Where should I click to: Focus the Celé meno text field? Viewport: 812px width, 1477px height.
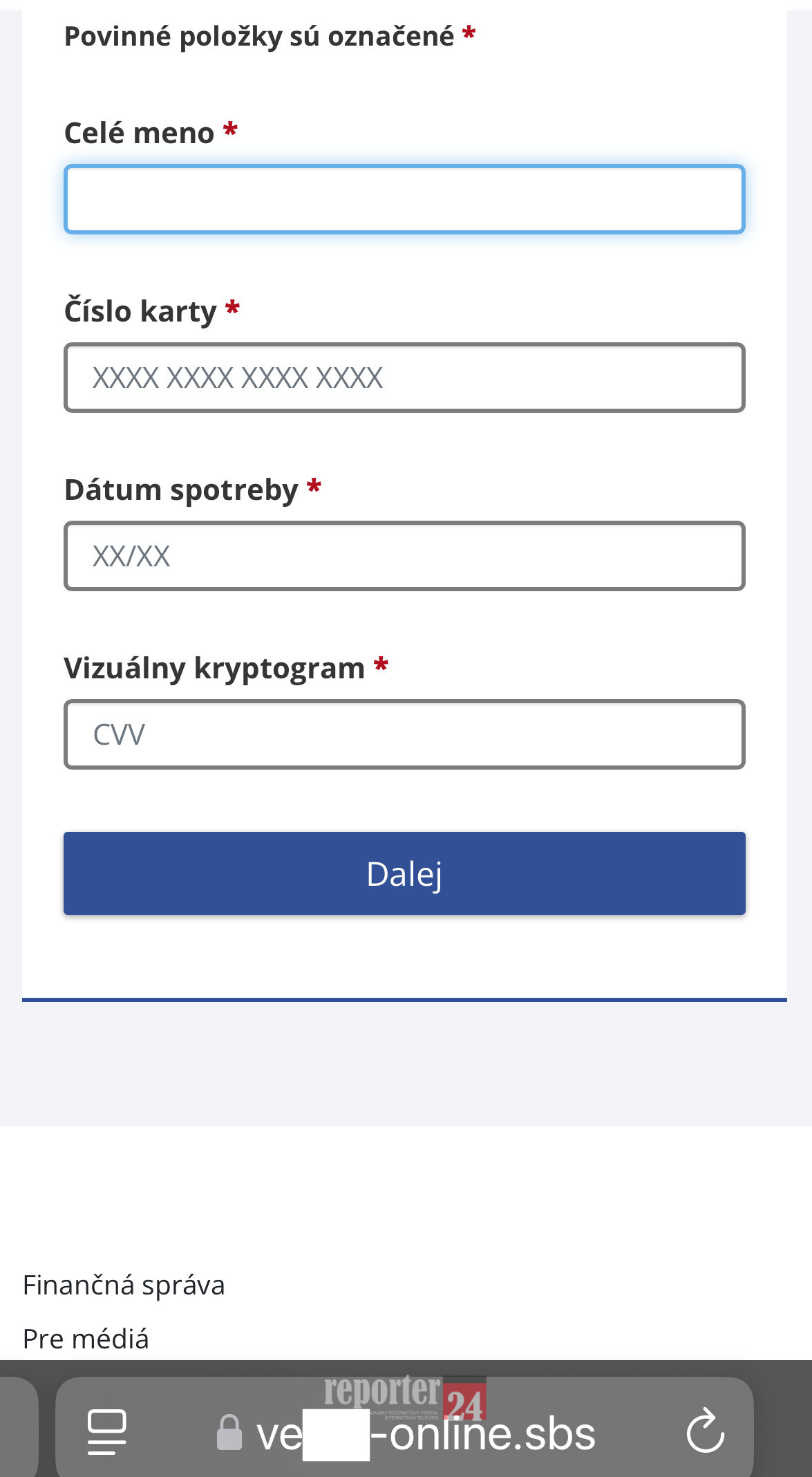[x=404, y=199]
